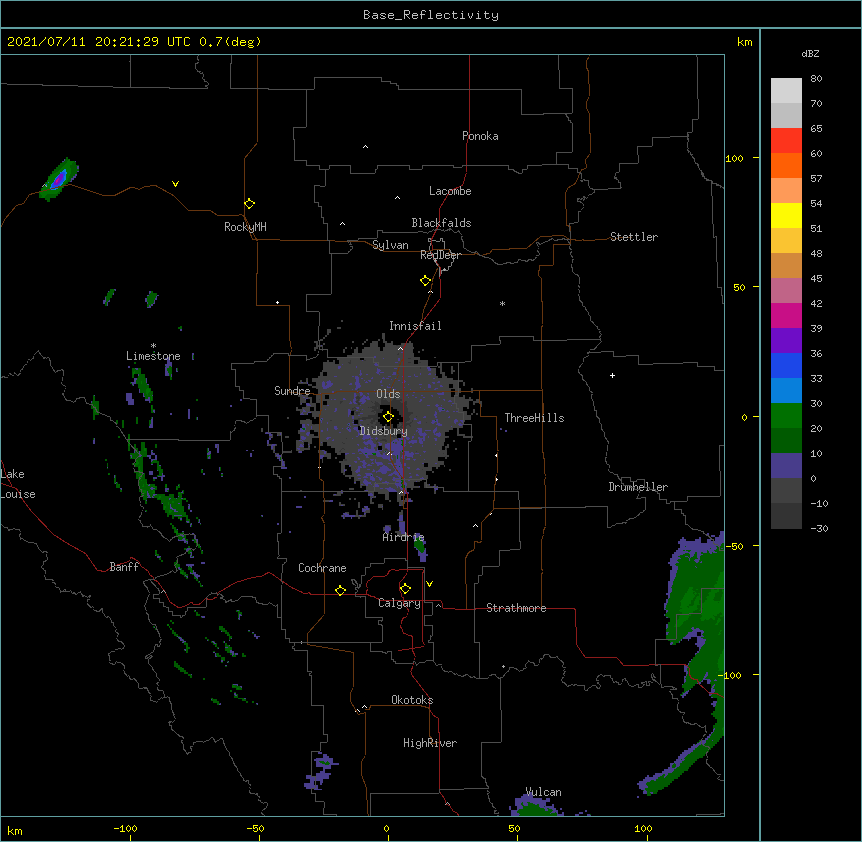Select the yellow diamond marker south of RedDeer
Viewport: 862px width, 842px height.
[426, 281]
